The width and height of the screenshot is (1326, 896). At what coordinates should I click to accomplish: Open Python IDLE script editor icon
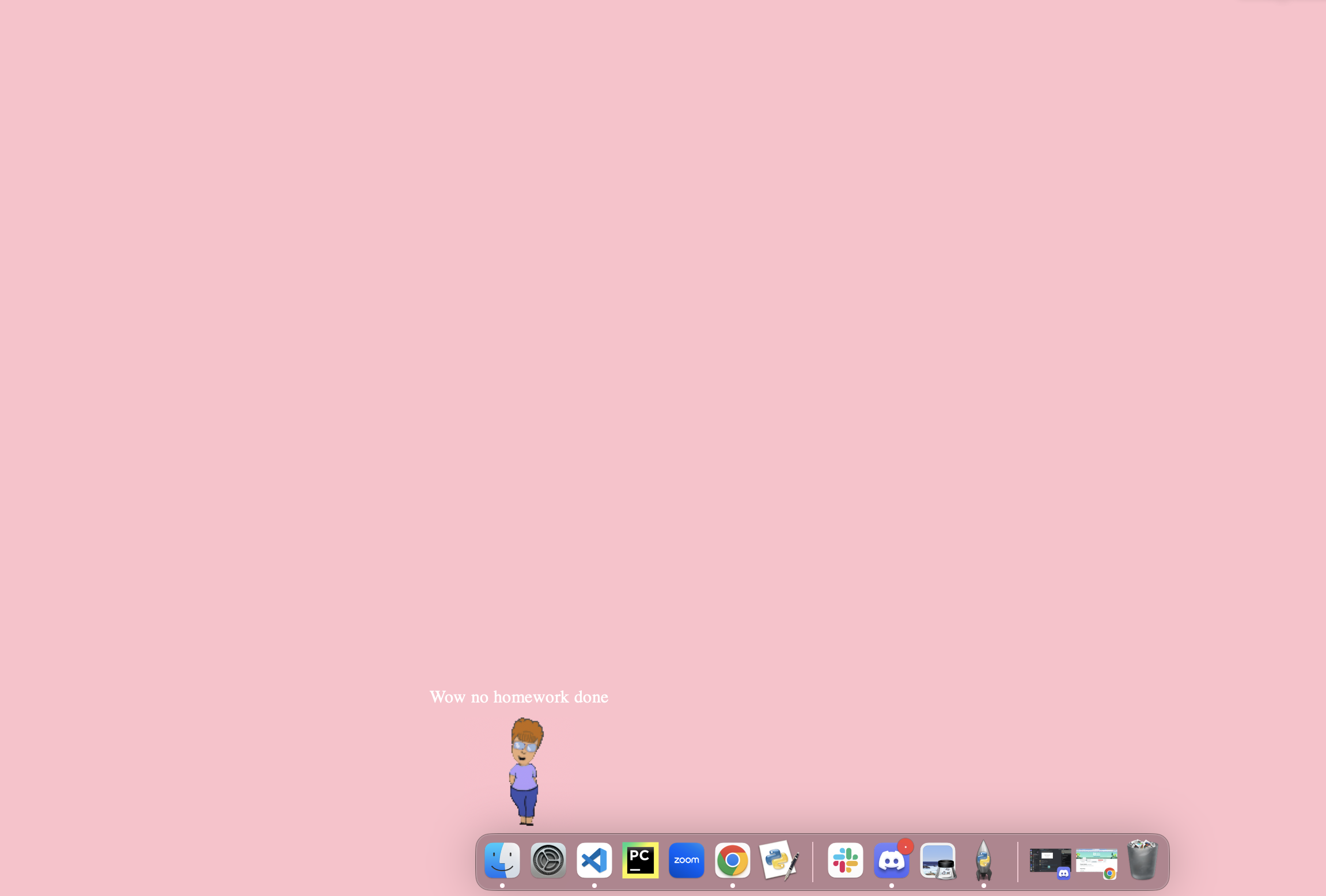[x=778, y=860]
